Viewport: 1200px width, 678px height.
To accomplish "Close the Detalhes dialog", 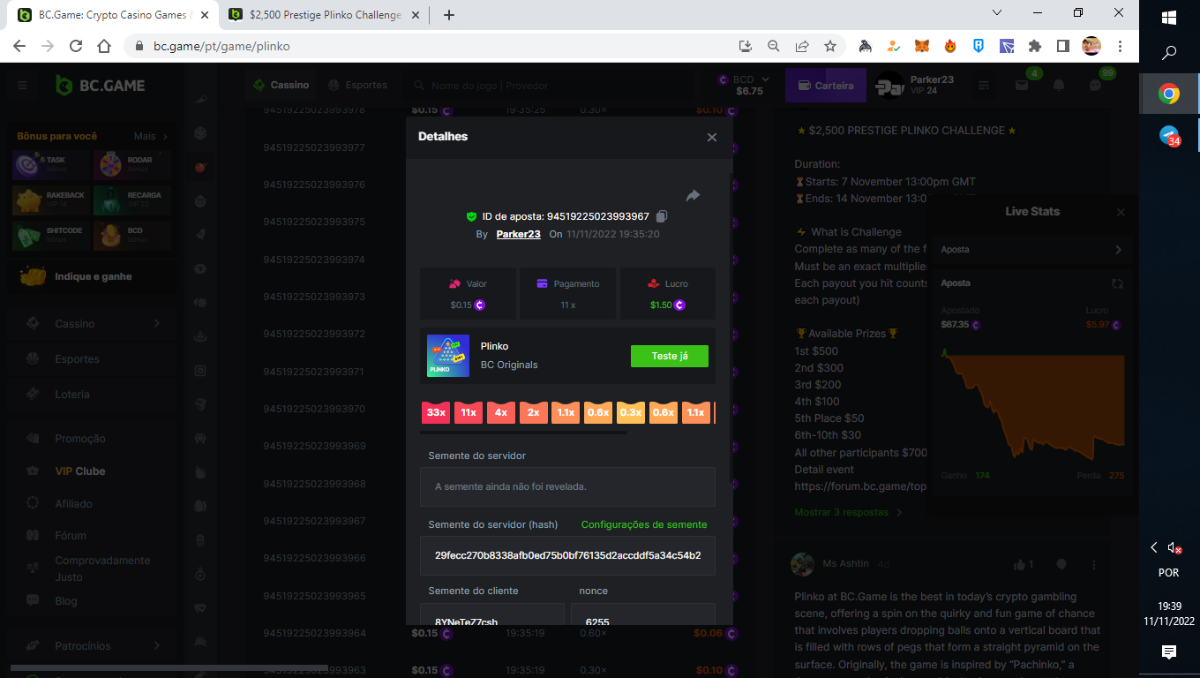I will (x=712, y=137).
